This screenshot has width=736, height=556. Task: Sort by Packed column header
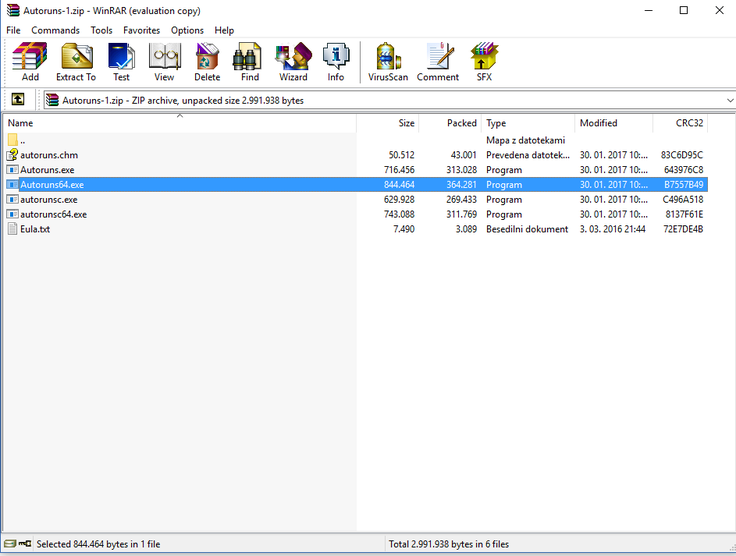(x=450, y=123)
